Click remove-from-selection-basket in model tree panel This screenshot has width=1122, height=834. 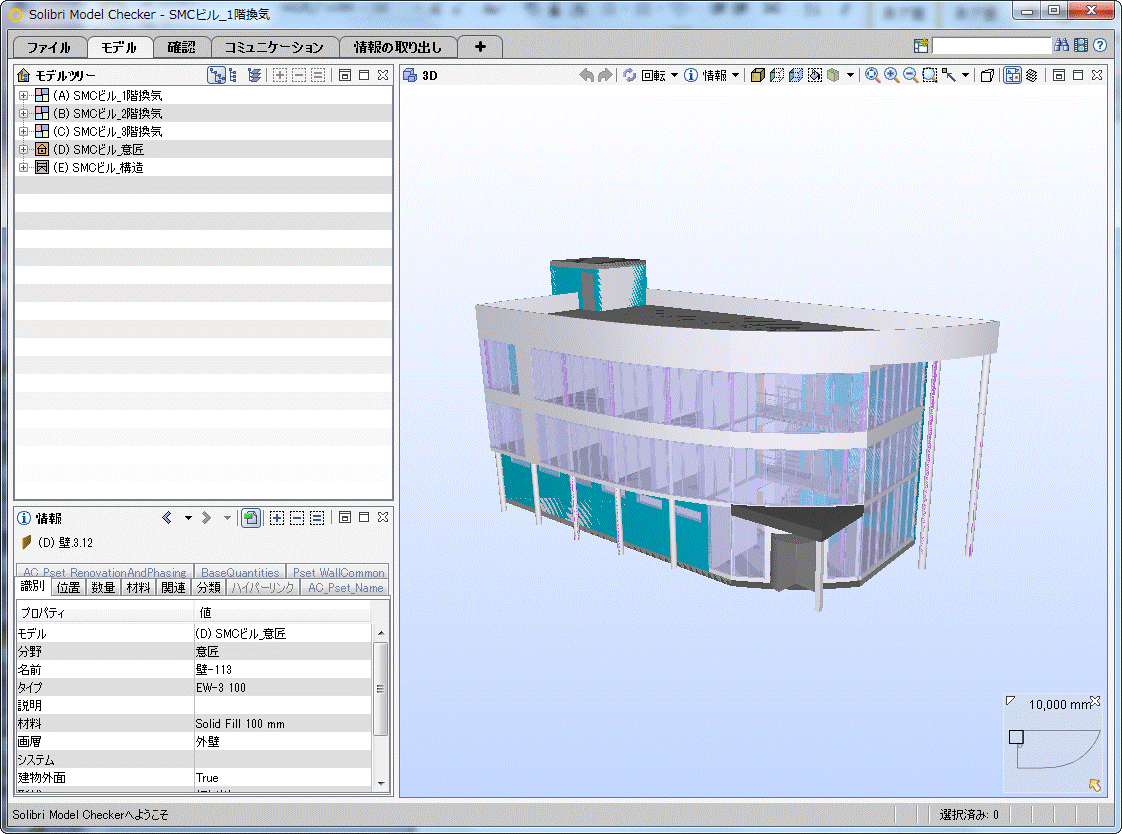coord(299,75)
